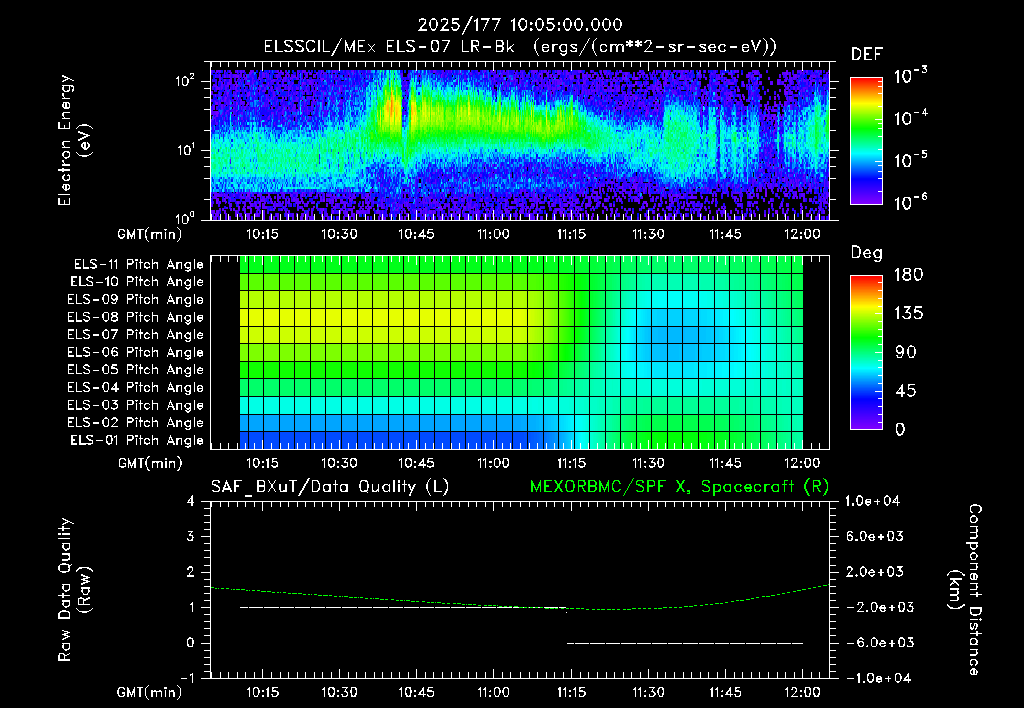This screenshot has width=1024, height=708.
Task: Select the Raw Data Quality (Raw) axis label
Action: [x=74, y=590]
